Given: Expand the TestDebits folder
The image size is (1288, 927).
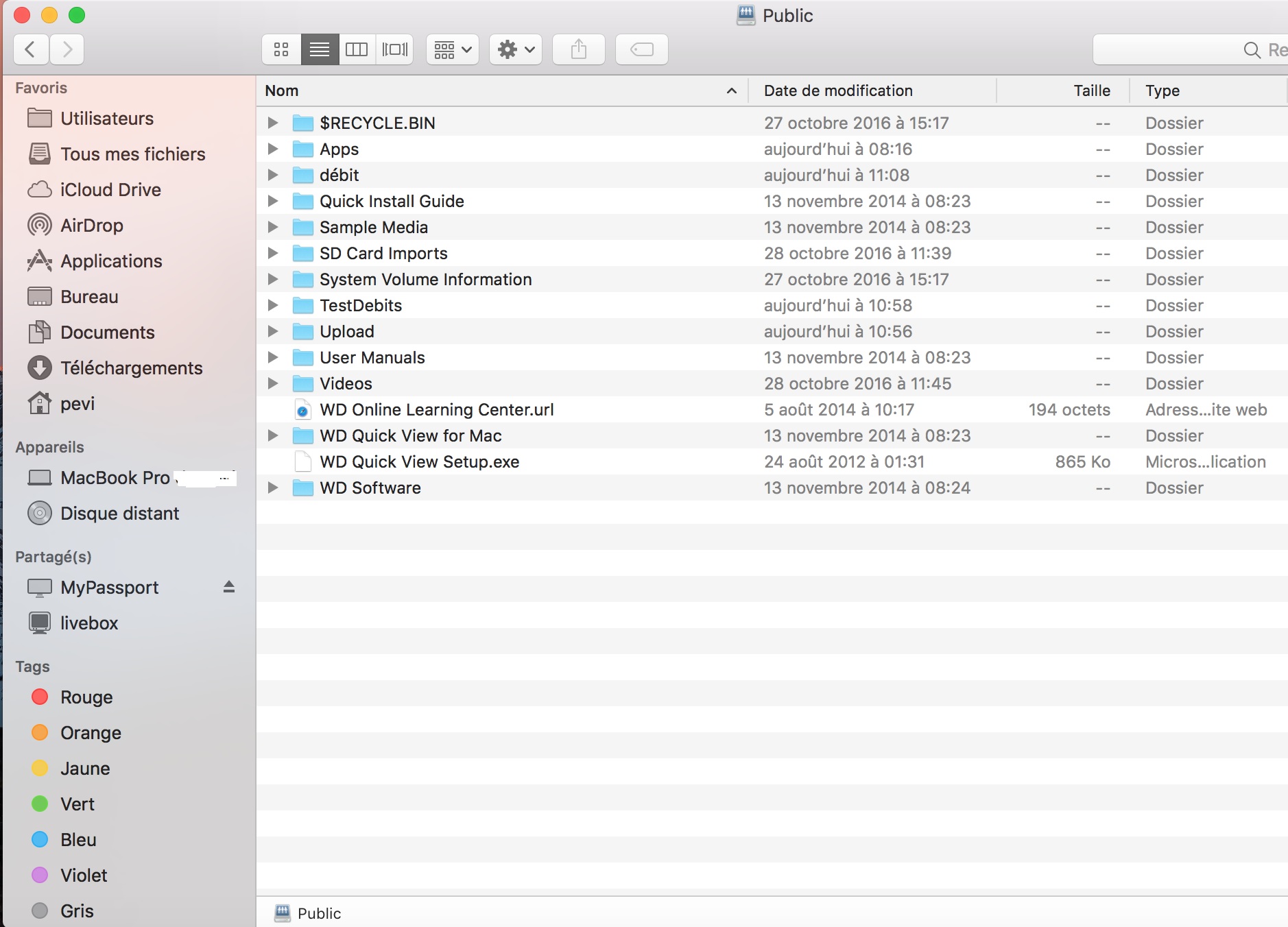Looking at the screenshot, I should 273,305.
